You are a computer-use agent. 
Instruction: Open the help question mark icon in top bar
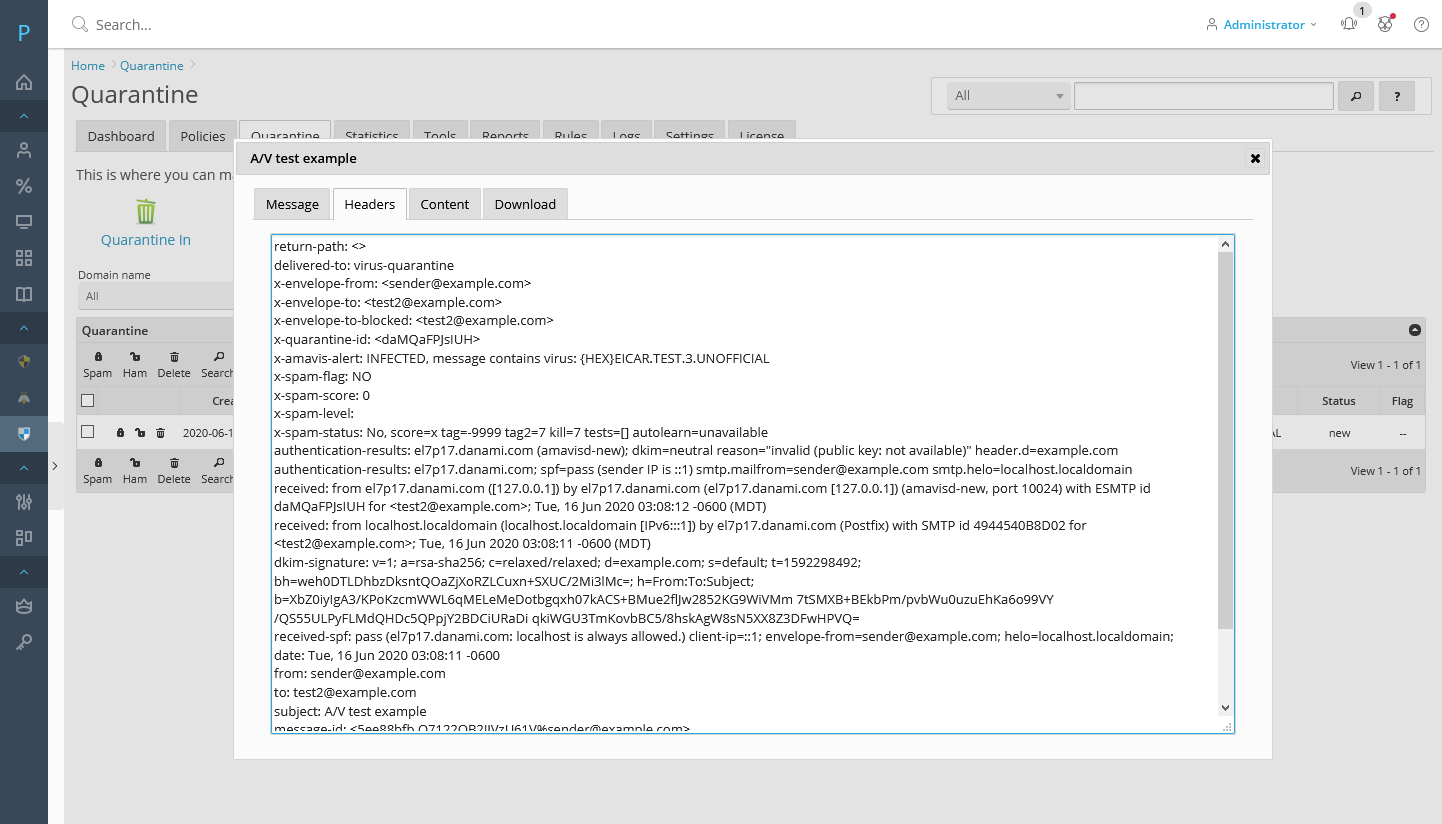coord(1421,24)
